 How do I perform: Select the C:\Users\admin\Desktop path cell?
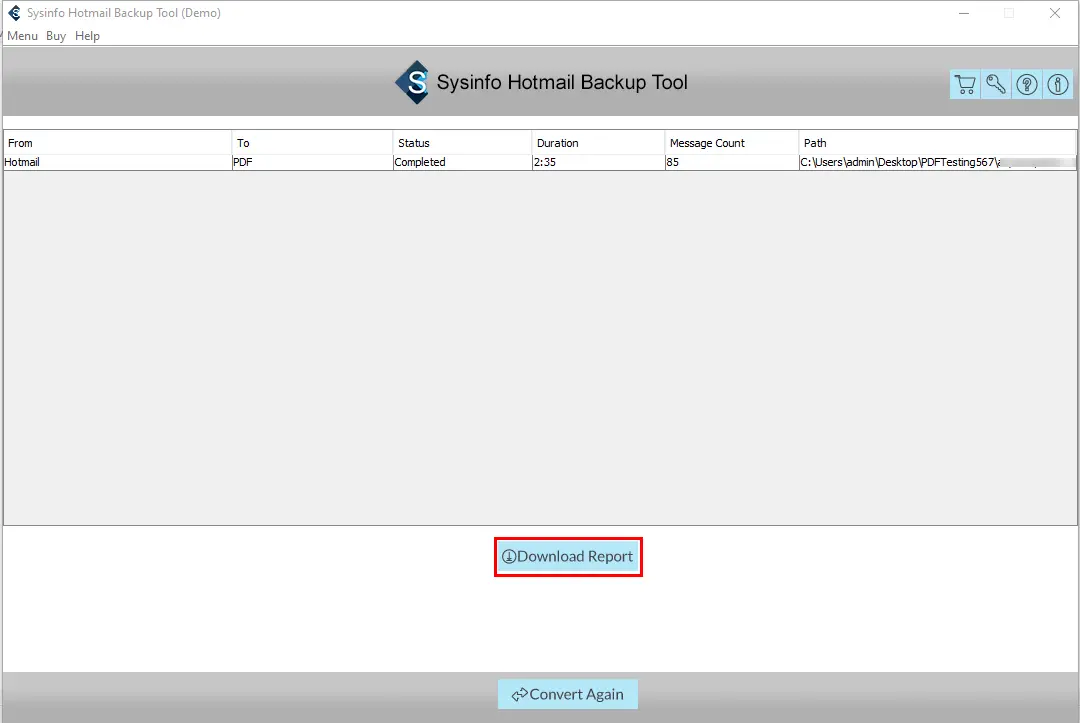pyautogui.click(x=937, y=162)
